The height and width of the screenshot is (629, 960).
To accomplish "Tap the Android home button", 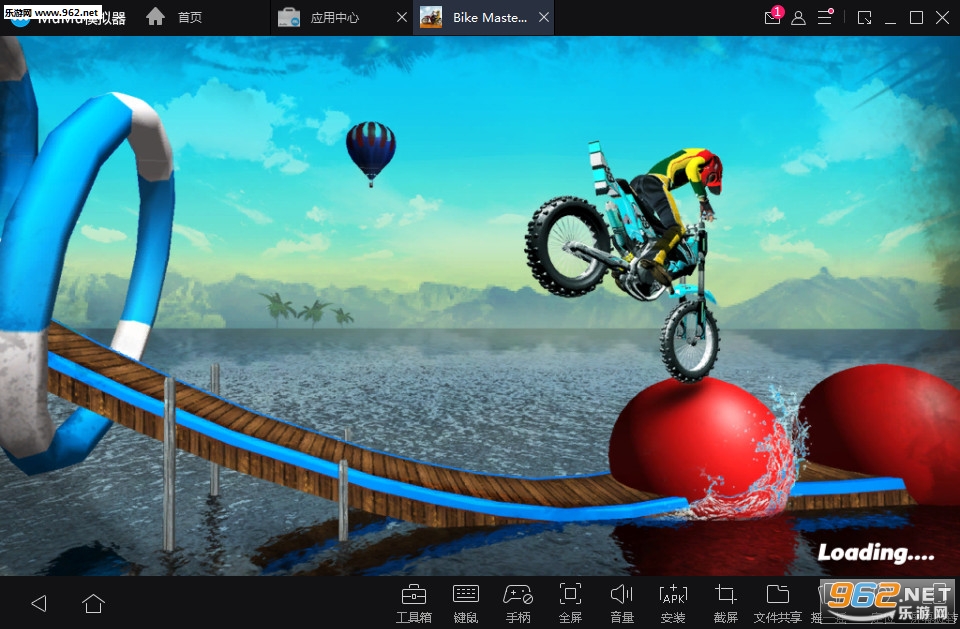I will [93, 603].
